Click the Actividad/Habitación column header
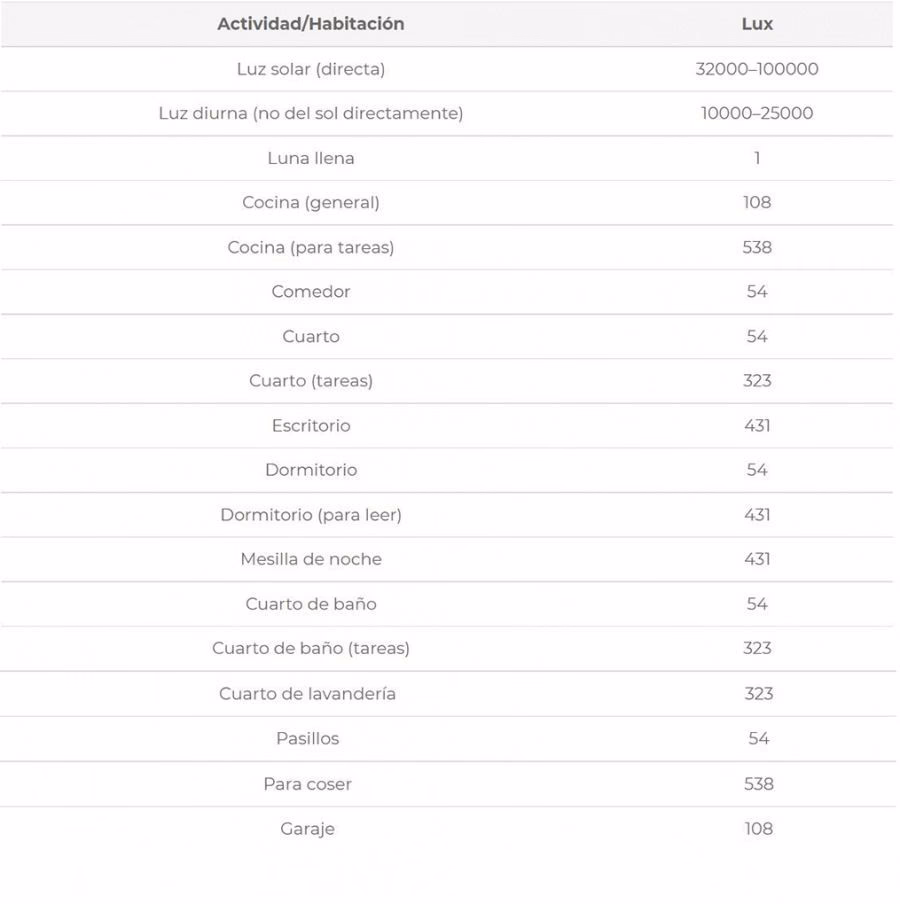The height and width of the screenshot is (904, 900). tap(311, 24)
